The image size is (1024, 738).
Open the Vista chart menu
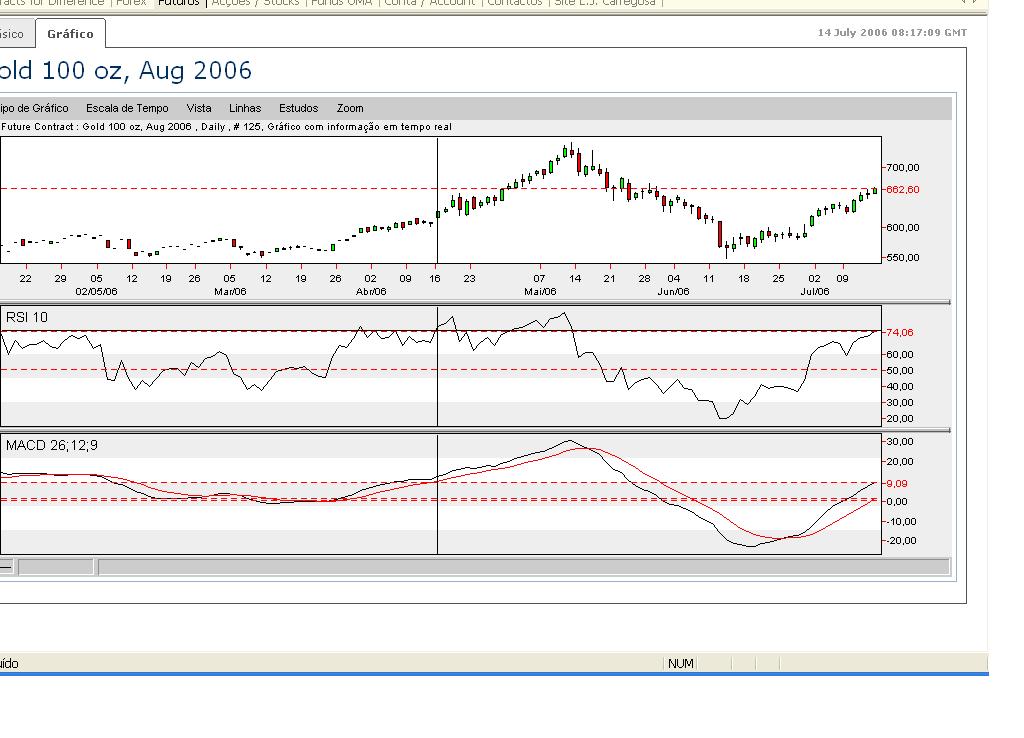[x=199, y=108]
